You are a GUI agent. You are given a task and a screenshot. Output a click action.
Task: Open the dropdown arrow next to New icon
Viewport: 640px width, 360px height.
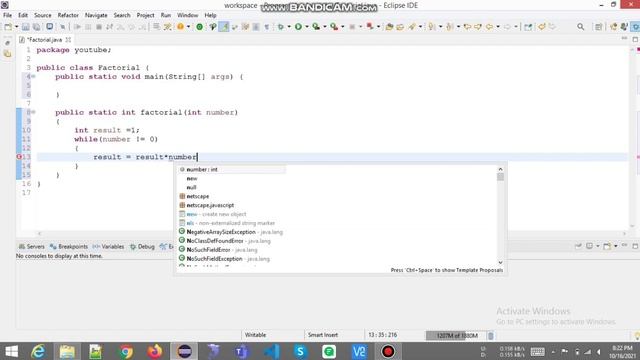point(16,27)
